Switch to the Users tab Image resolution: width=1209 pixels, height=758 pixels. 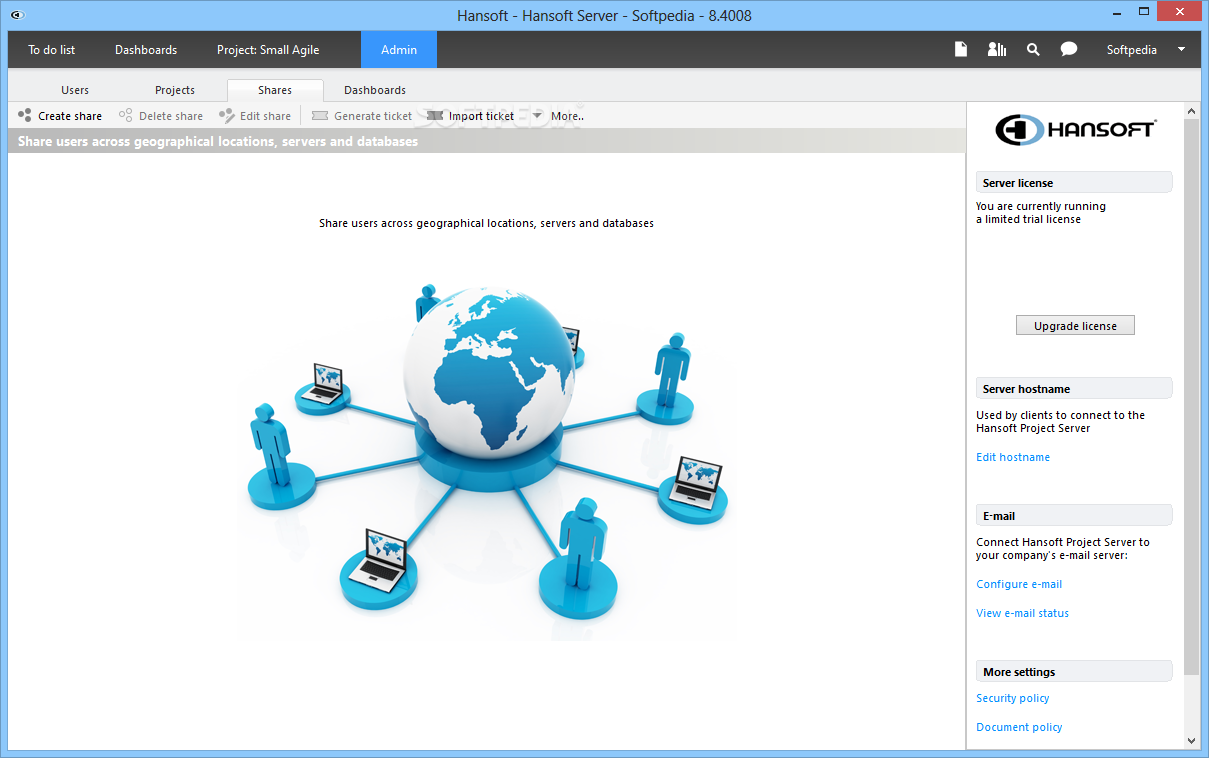click(x=75, y=90)
